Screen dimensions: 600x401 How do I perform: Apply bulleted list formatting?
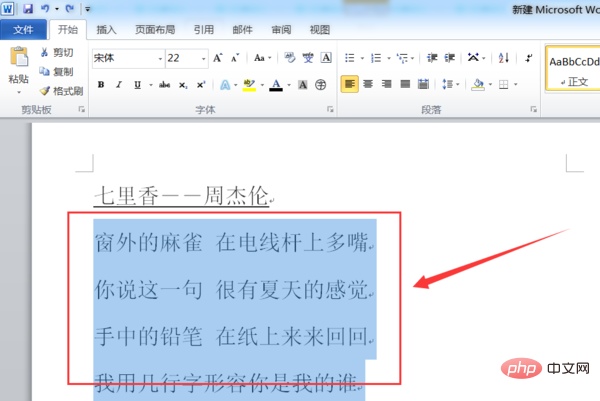click(351, 58)
